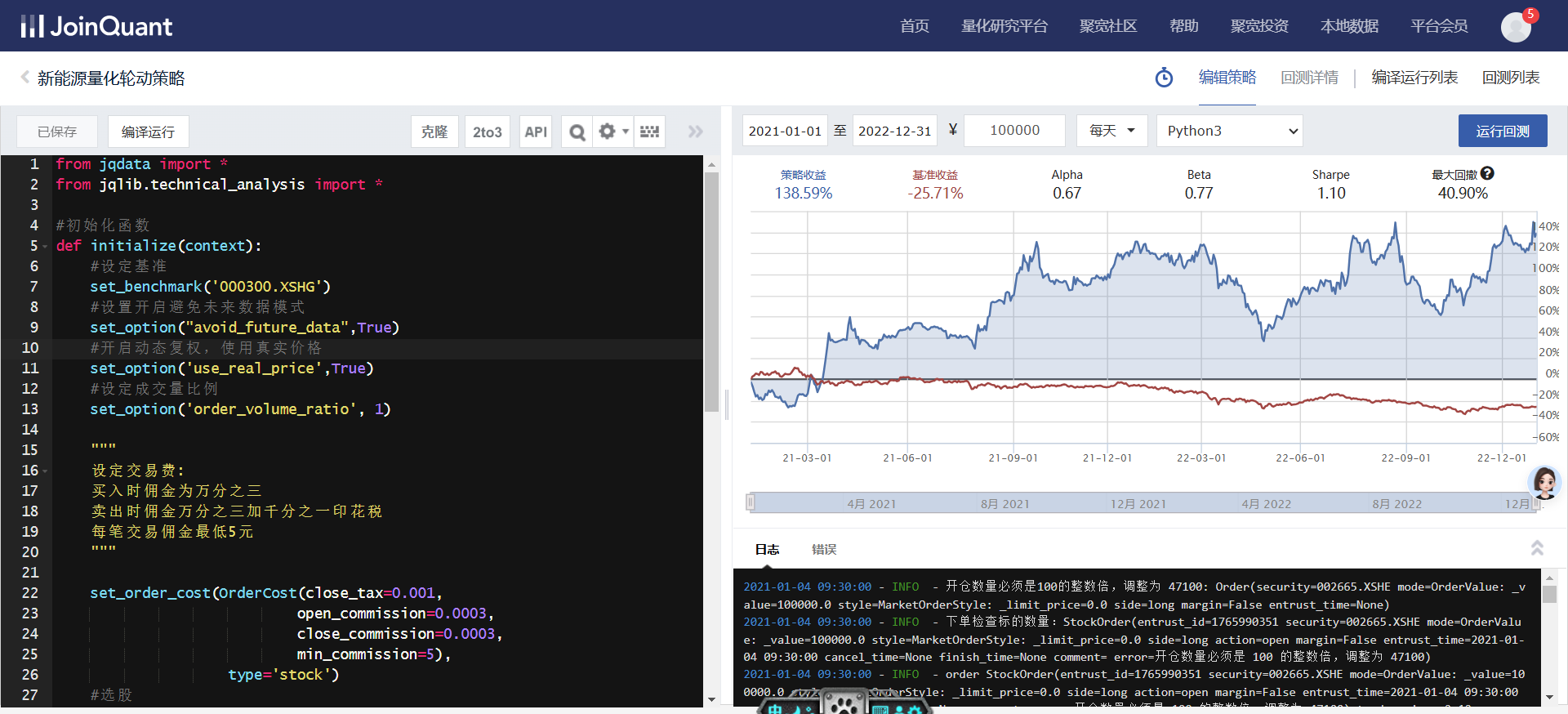Click the editor scrollbar down arrow

point(711,699)
